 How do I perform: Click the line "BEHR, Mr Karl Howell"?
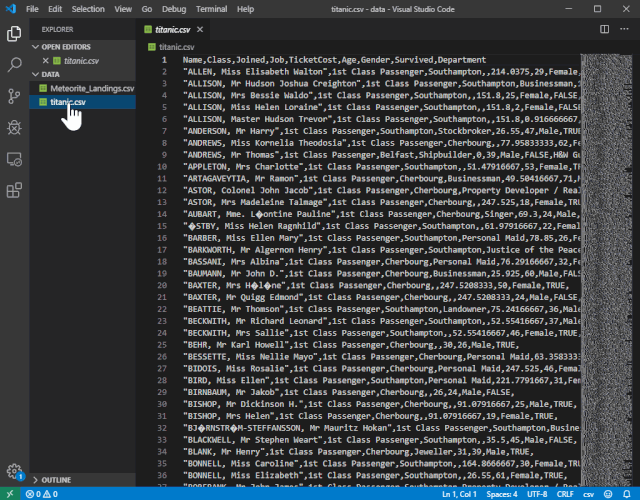(x=351, y=345)
